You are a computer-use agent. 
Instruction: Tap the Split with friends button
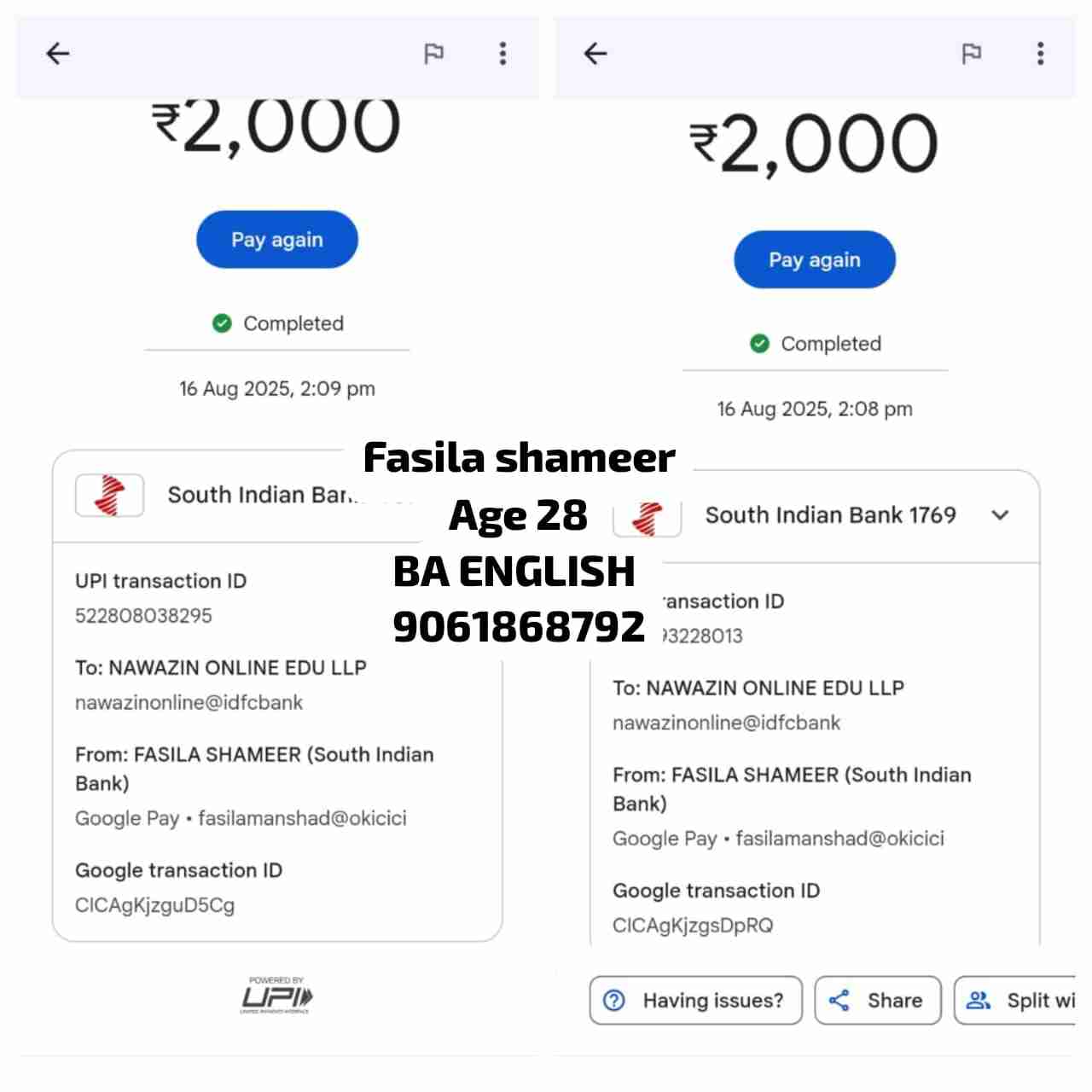pyautogui.click(x=1015, y=1000)
